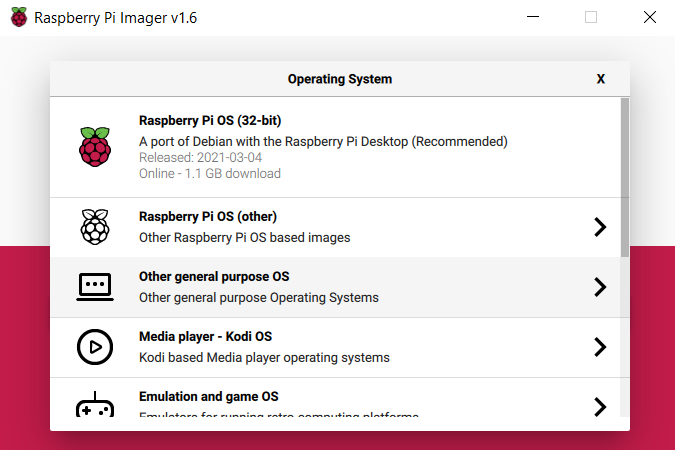Click "Online - 1.1 GB download" text

click(210, 174)
